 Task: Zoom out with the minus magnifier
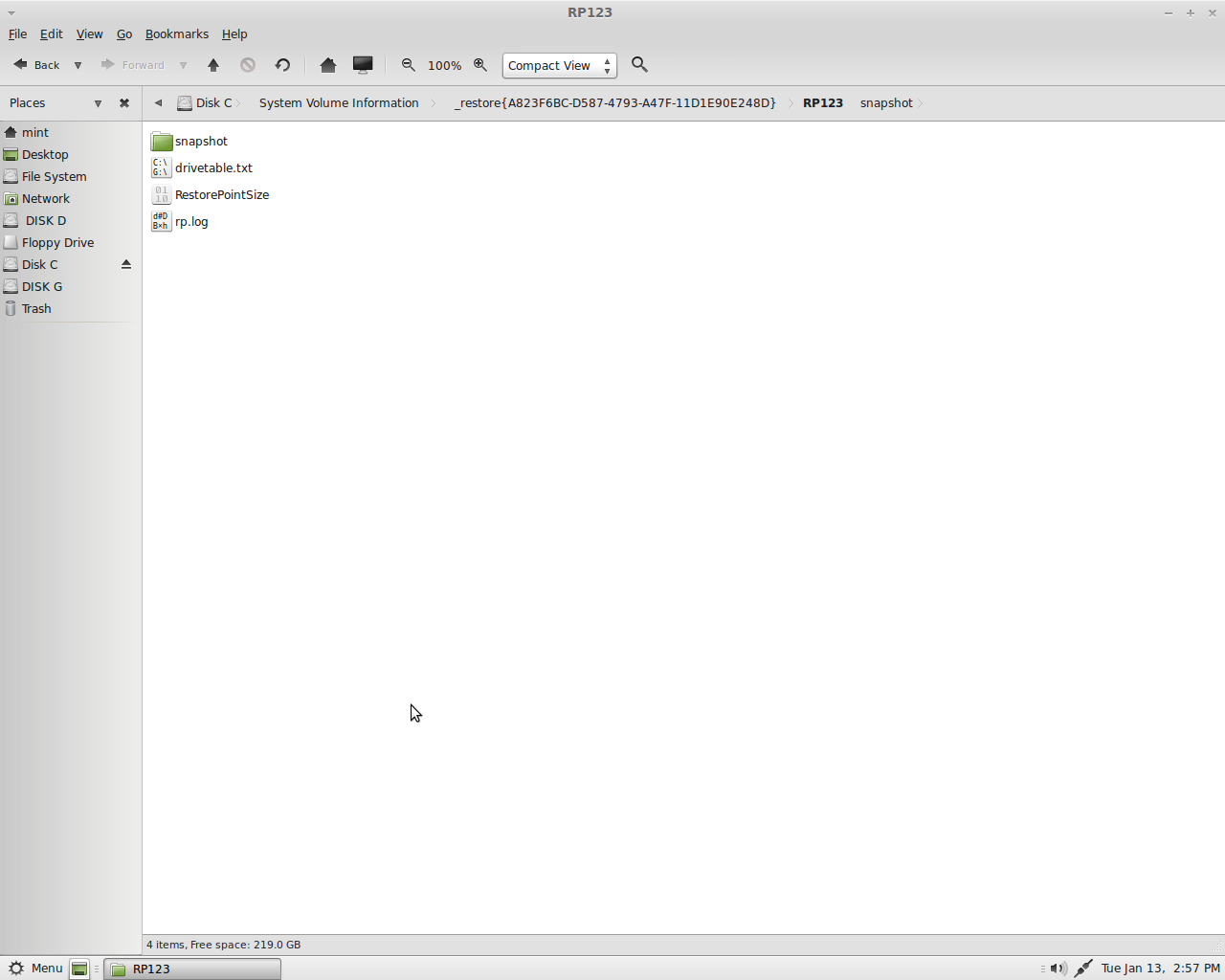click(x=409, y=65)
